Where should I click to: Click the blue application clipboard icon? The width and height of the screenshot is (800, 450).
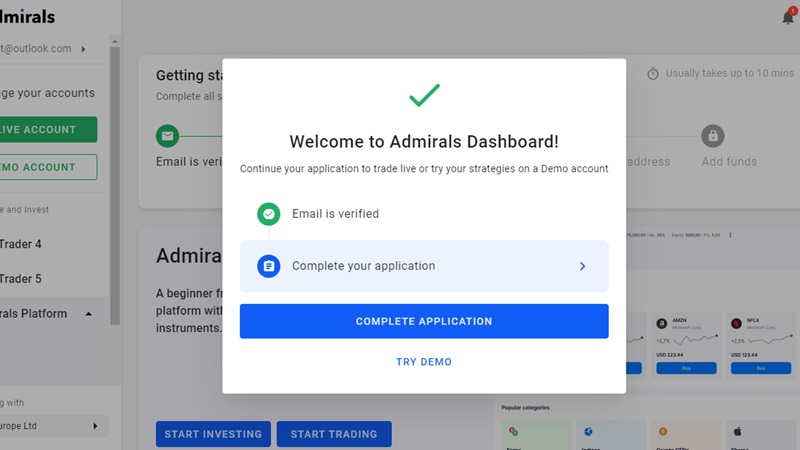[268, 266]
